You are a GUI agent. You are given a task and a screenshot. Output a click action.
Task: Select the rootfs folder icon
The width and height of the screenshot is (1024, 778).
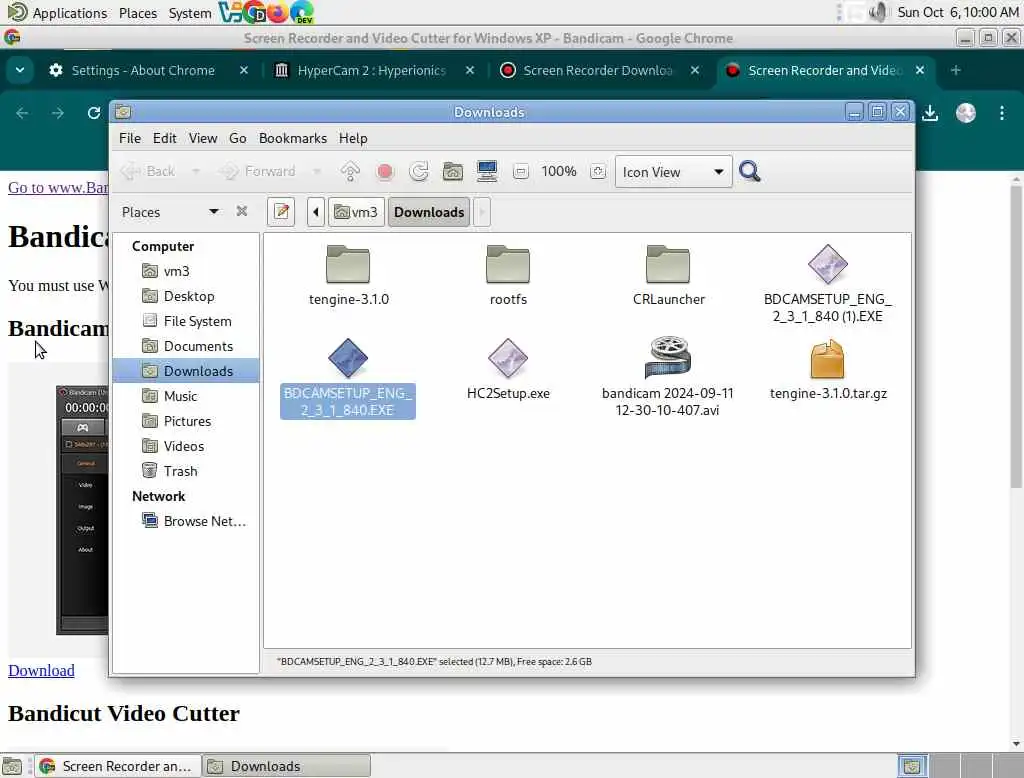tap(508, 265)
